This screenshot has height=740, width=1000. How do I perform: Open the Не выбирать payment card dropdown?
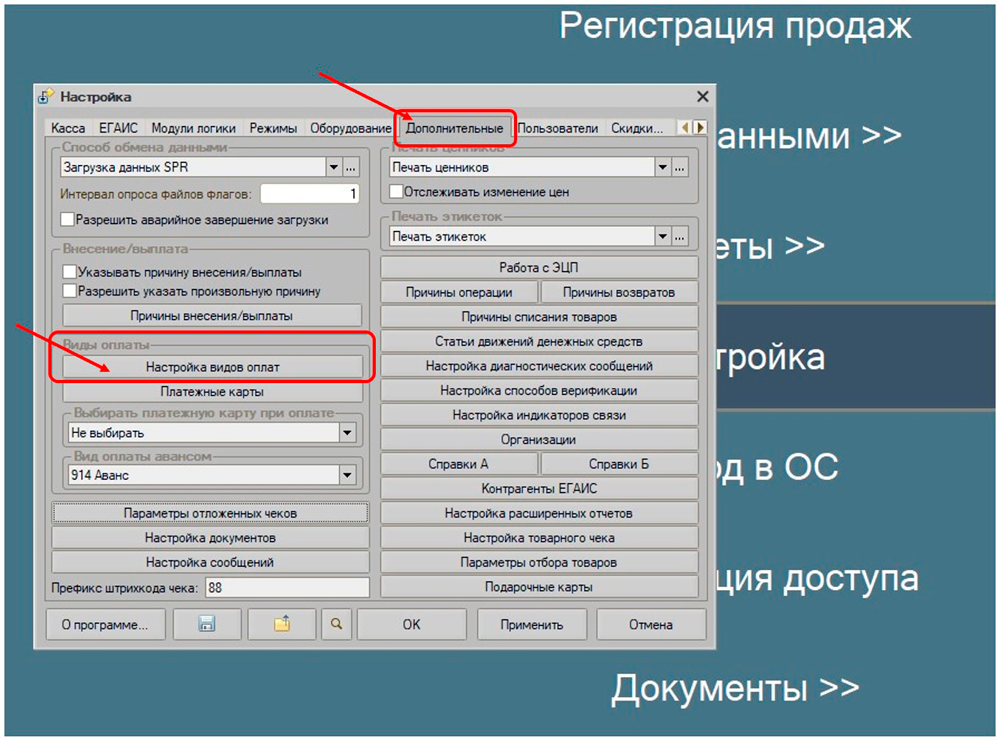(348, 434)
